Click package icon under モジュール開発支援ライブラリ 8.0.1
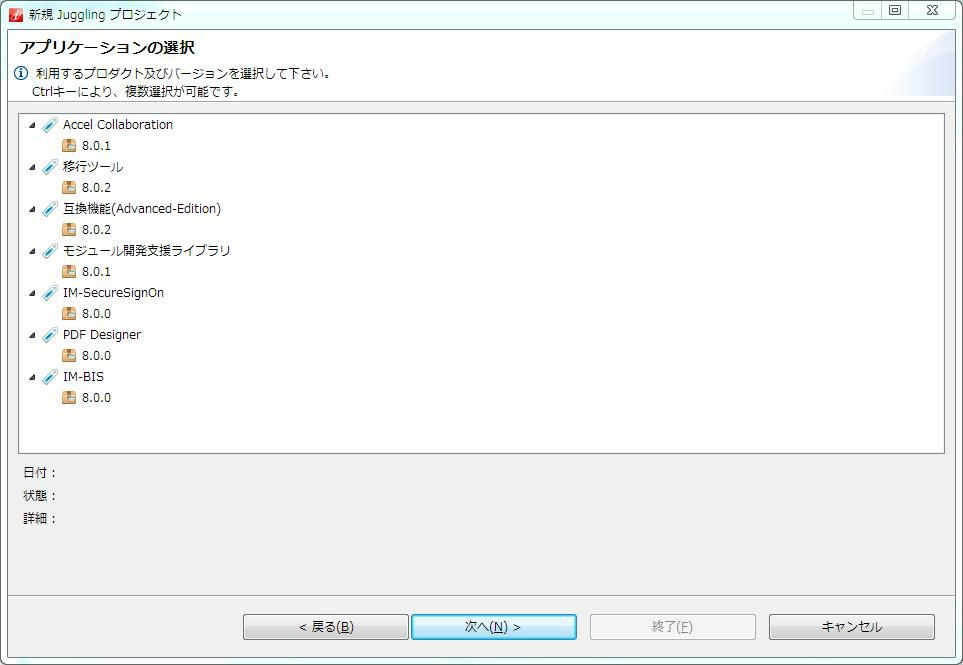 [69, 271]
